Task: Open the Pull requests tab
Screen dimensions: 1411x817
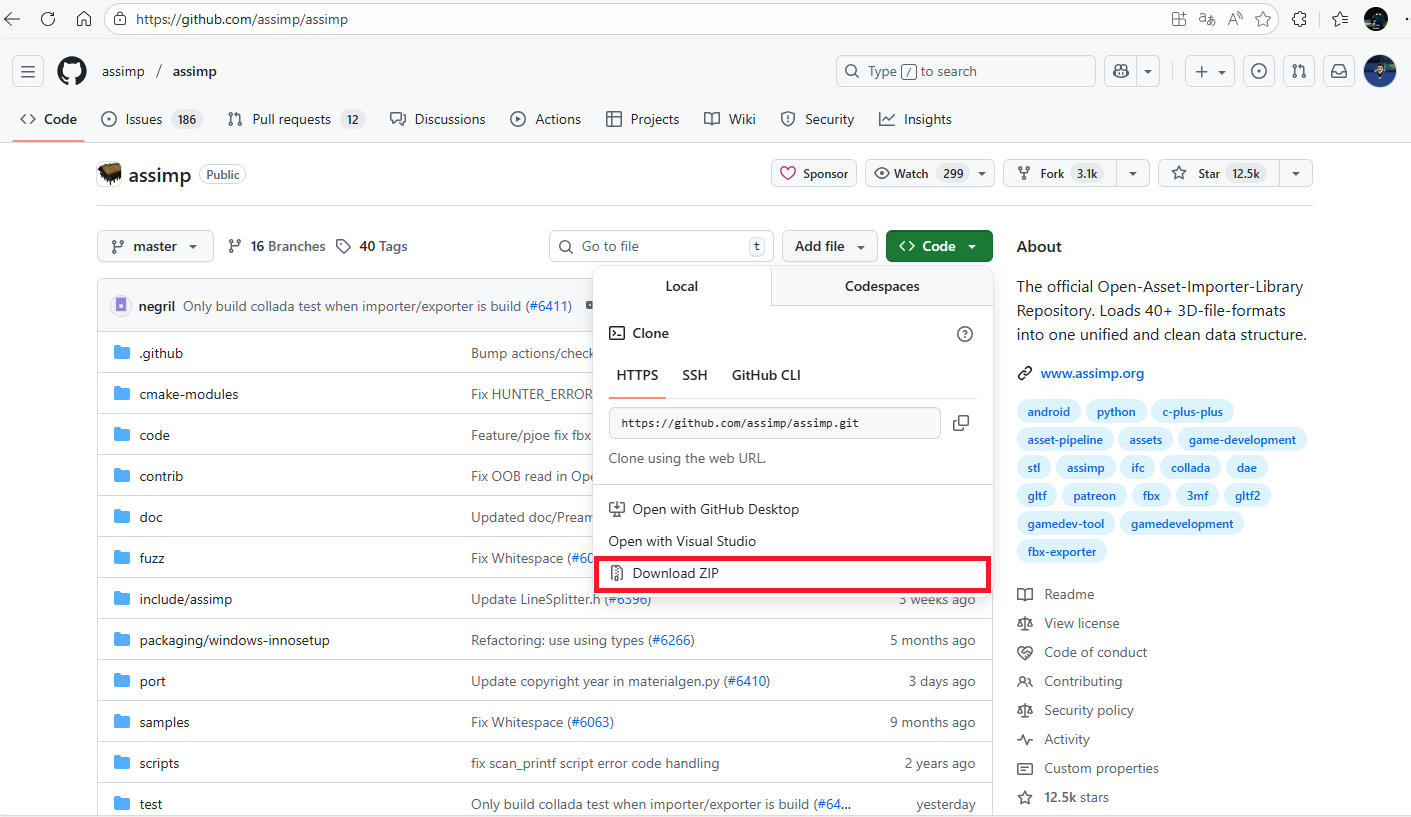Action: click(x=296, y=119)
